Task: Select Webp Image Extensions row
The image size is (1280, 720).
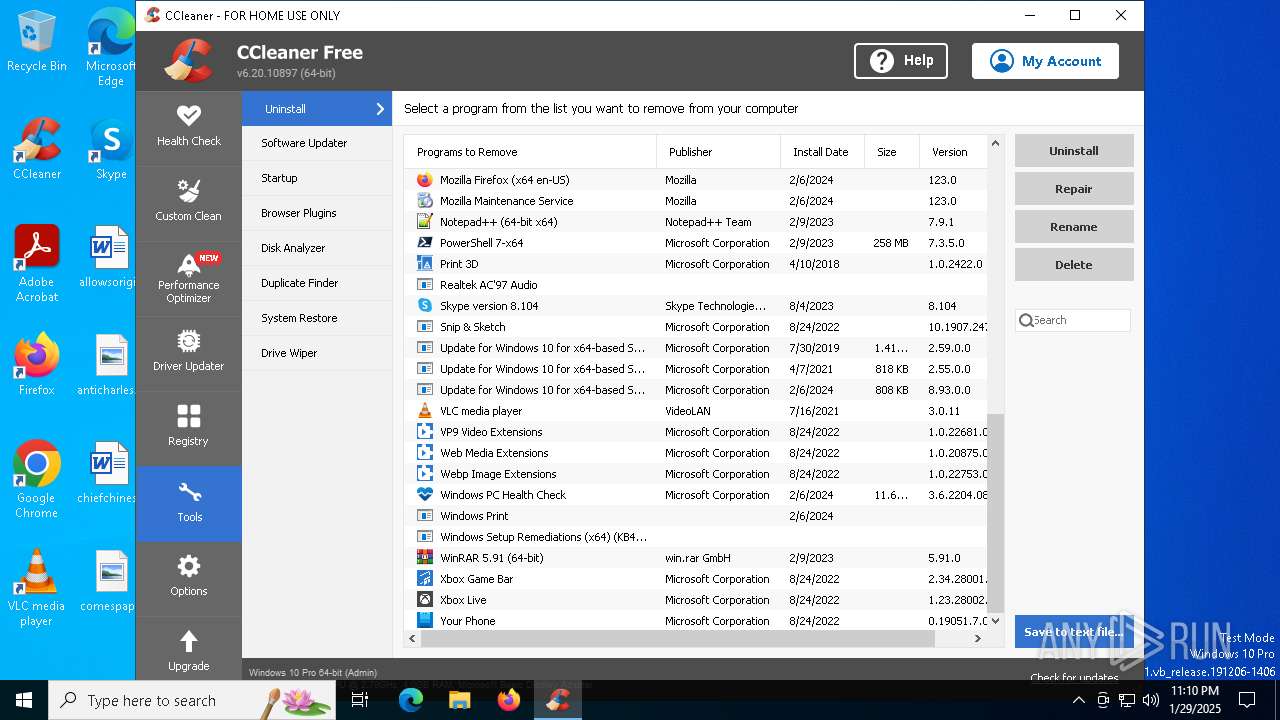Action: pos(696,474)
